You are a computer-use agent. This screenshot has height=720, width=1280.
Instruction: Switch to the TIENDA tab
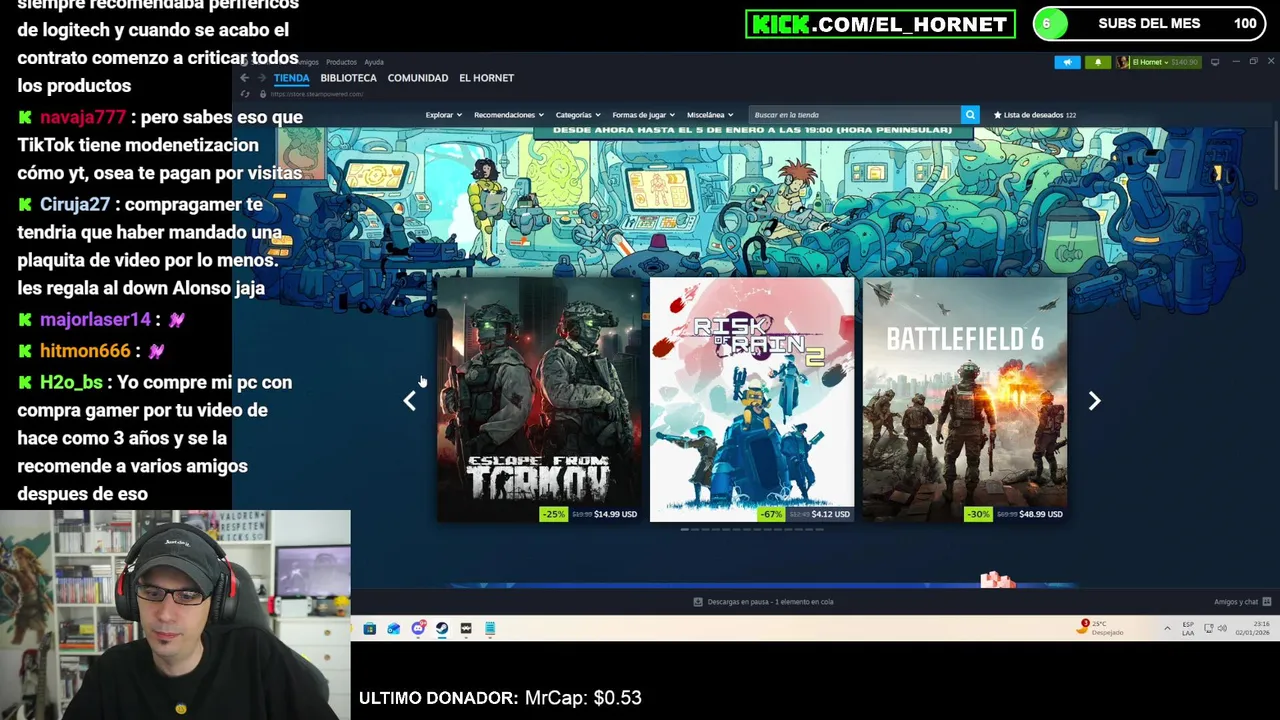[292, 78]
